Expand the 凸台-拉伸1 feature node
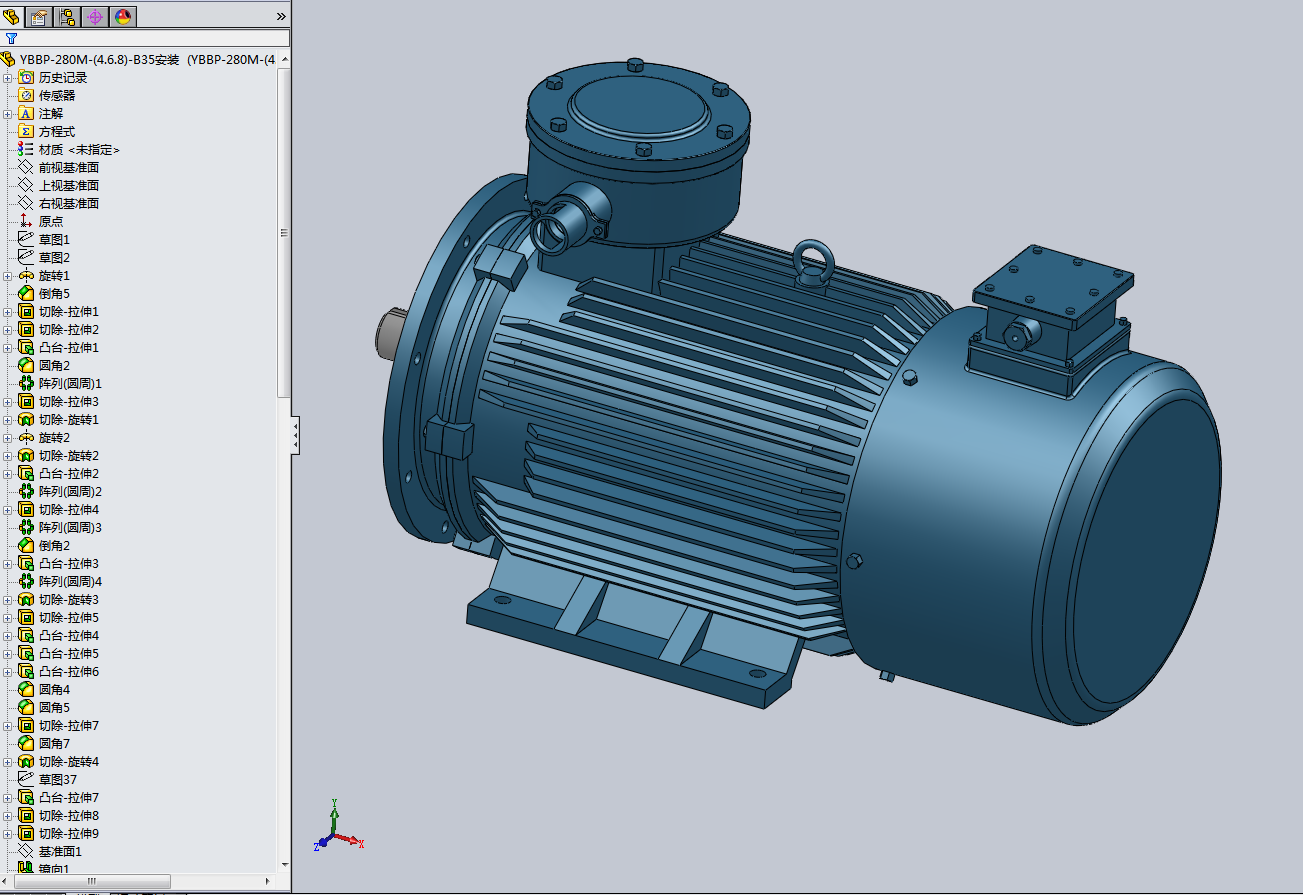This screenshot has width=1303, height=895. 8,348
